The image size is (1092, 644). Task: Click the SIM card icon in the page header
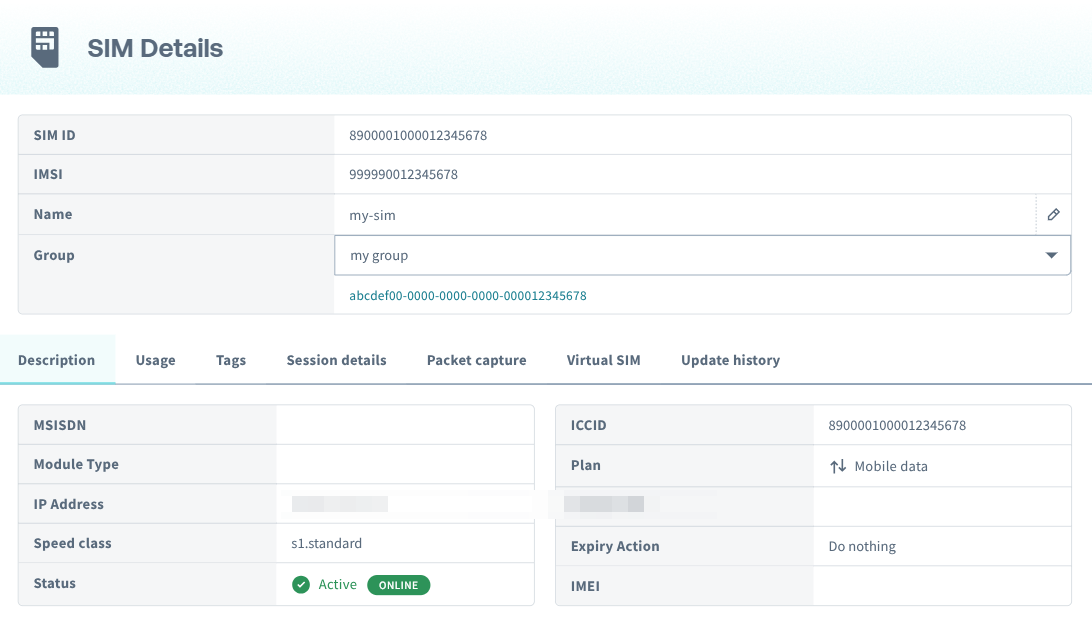[x=44, y=45]
